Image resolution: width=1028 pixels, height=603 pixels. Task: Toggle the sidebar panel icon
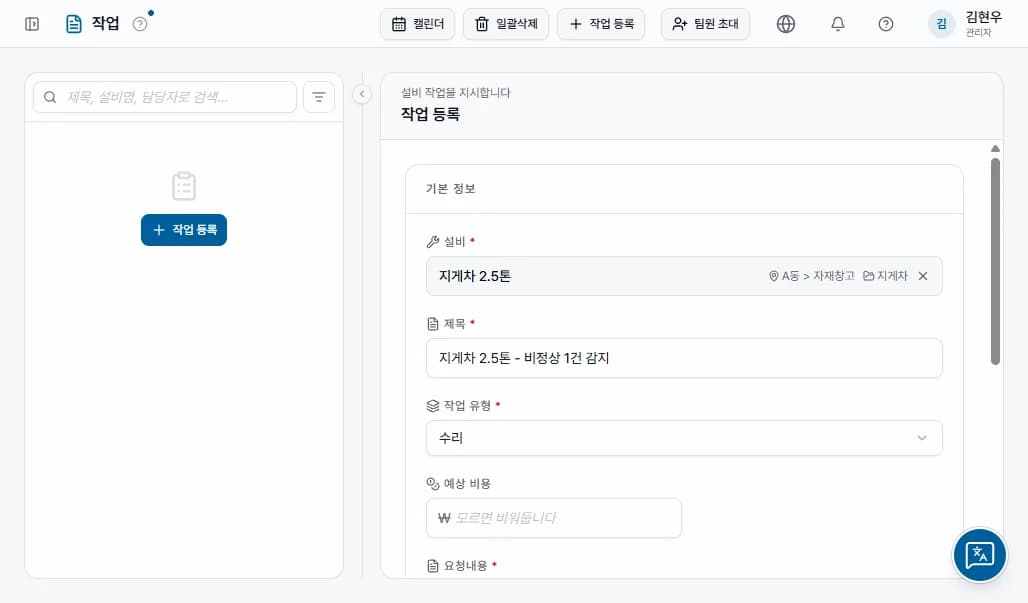(x=31, y=24)
